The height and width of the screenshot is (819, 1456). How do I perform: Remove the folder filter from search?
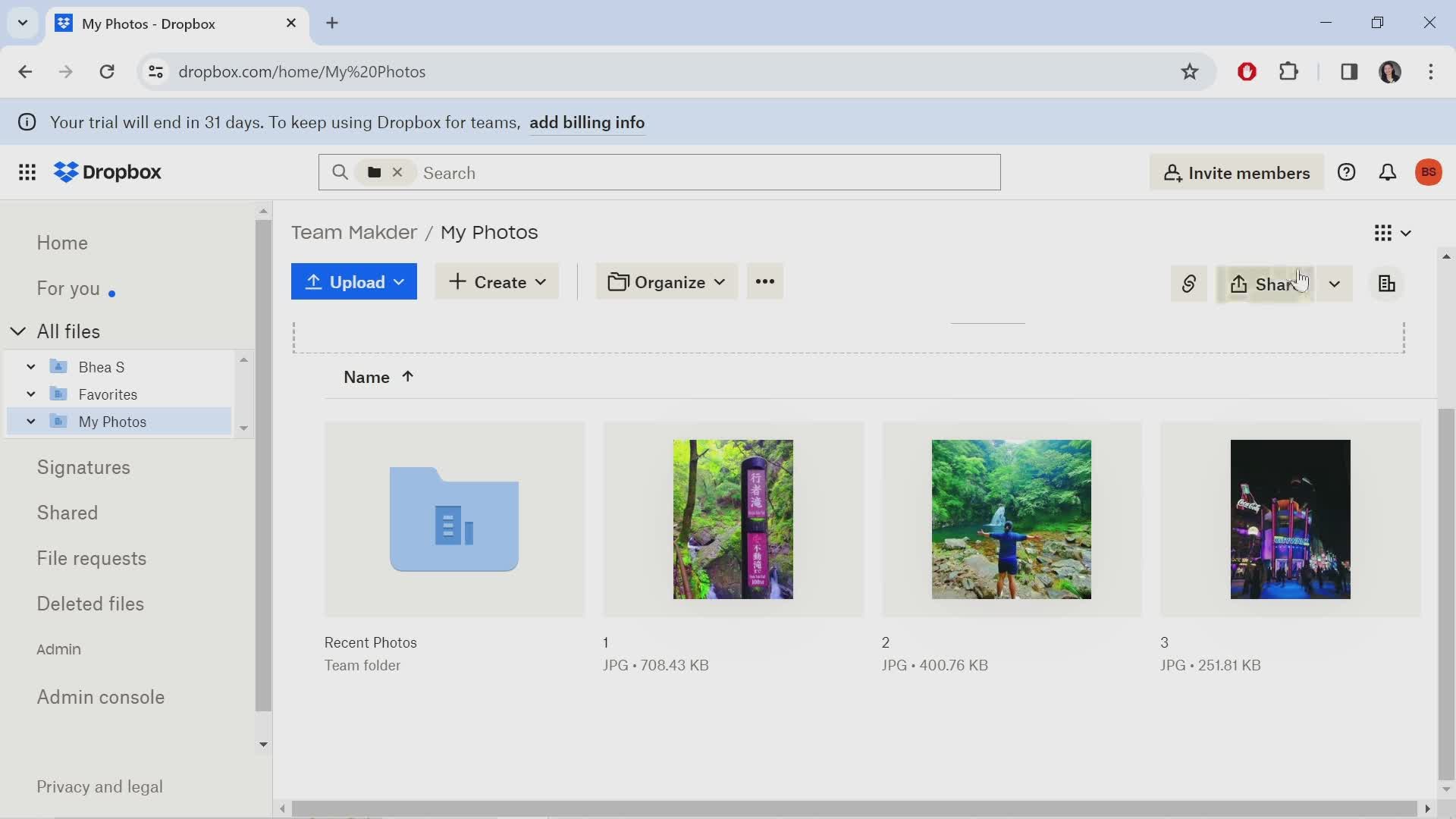[x=397, y=173]
